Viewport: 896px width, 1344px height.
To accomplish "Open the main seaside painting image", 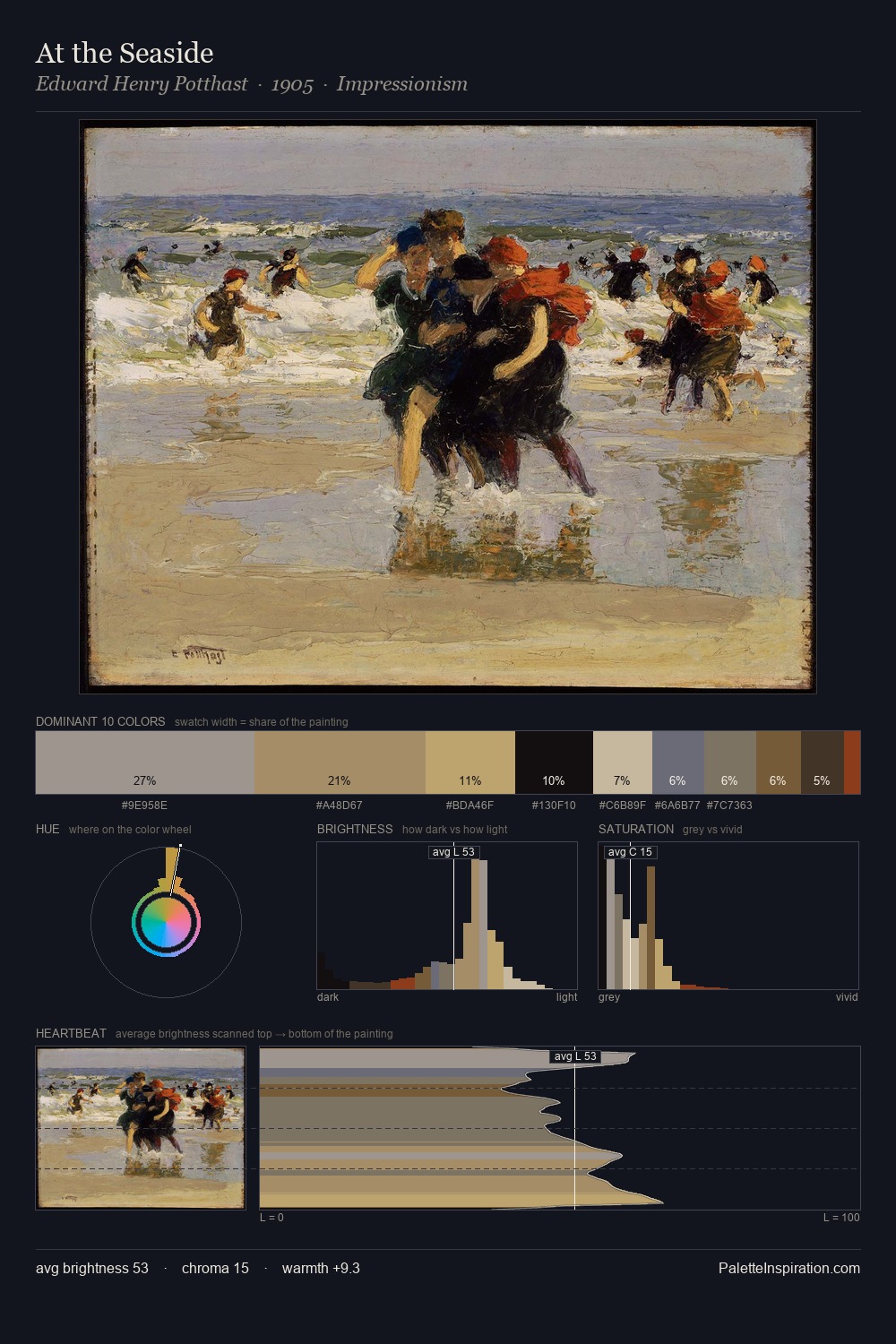I will pyautogui.click(x=448, y=407).
